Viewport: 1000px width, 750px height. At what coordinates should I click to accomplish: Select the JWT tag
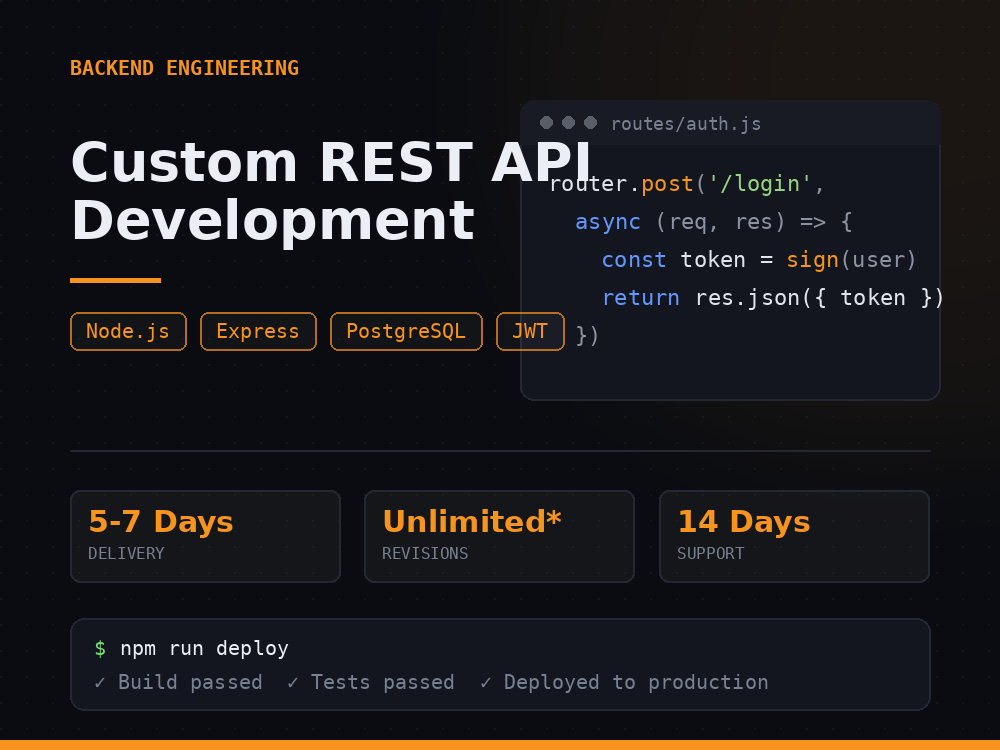click(531, 332)
